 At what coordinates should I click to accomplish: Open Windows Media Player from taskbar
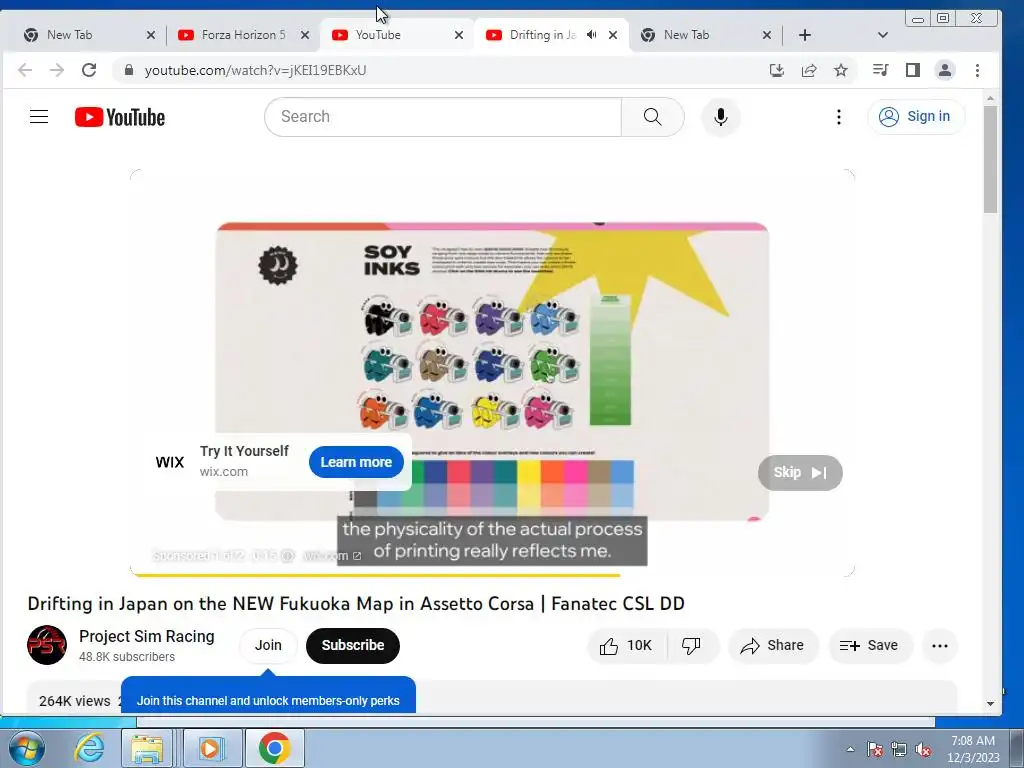click(211, 748)
